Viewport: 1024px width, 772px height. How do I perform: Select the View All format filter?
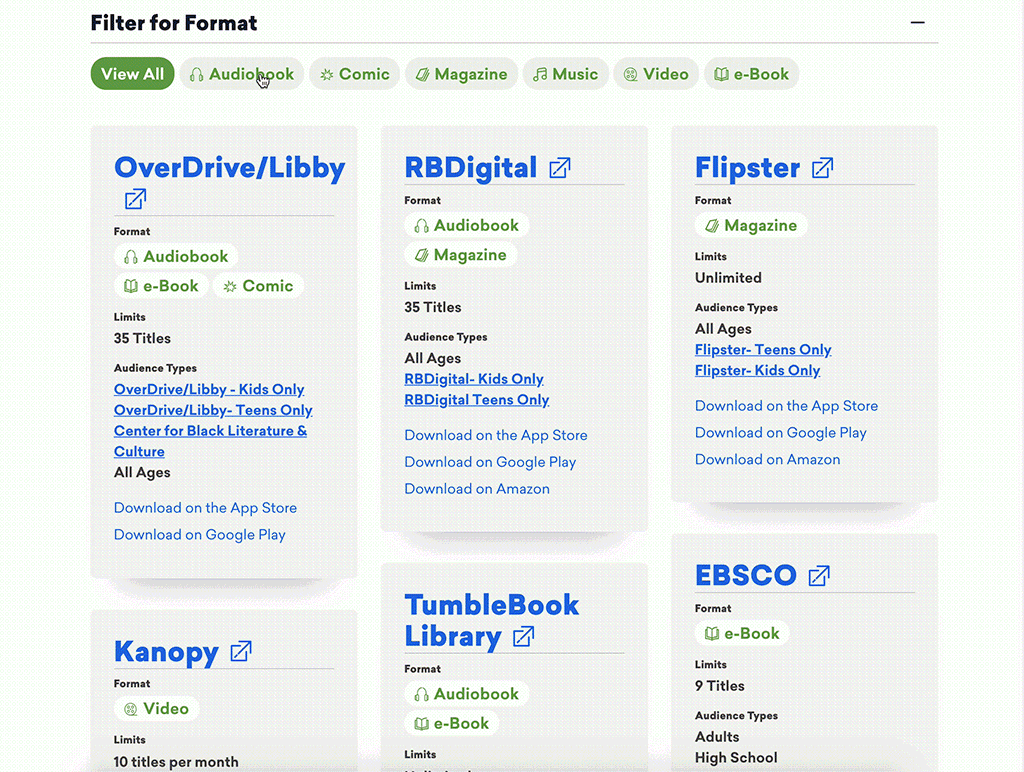click(132, 74)
